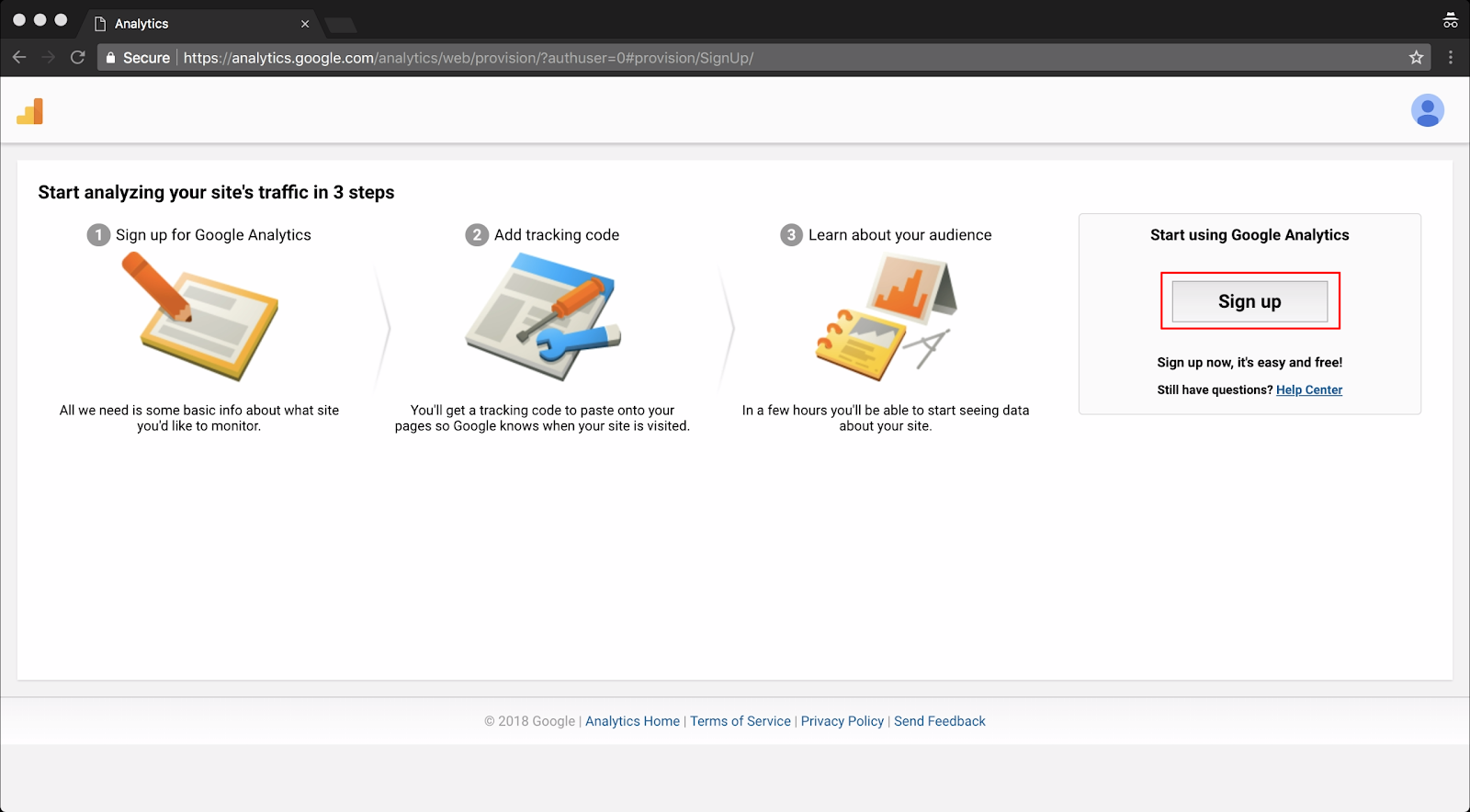This screenshot has height=812, width=1470.
Task: Close the Analytics tab
Action: click(305, 24)
